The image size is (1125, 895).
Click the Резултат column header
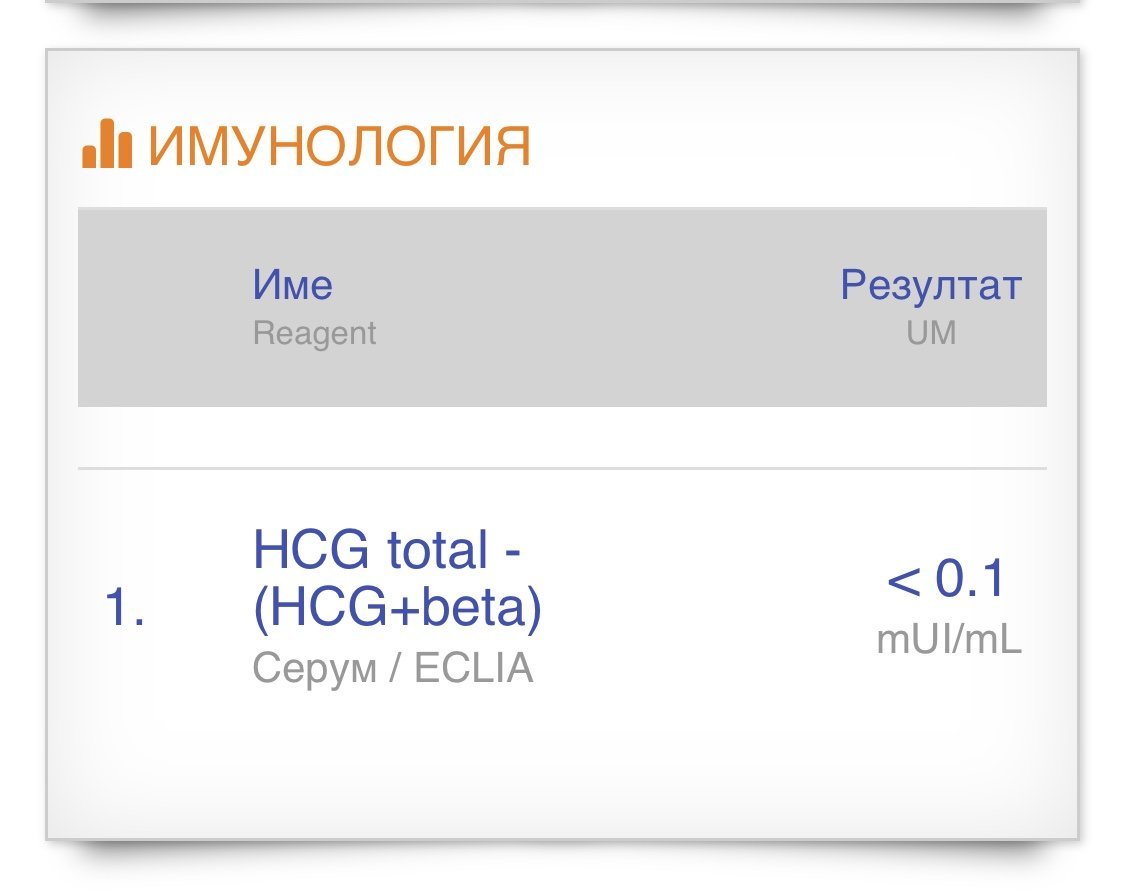click(x=930, y=286)
